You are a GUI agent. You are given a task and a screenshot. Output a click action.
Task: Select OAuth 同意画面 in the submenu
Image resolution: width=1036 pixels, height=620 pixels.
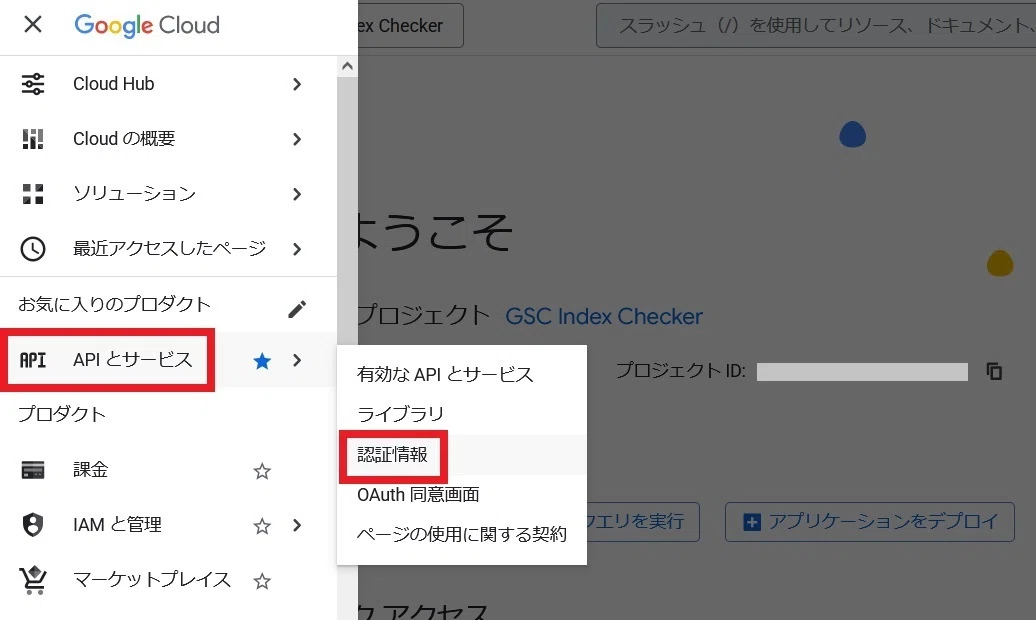click(462, 494)
